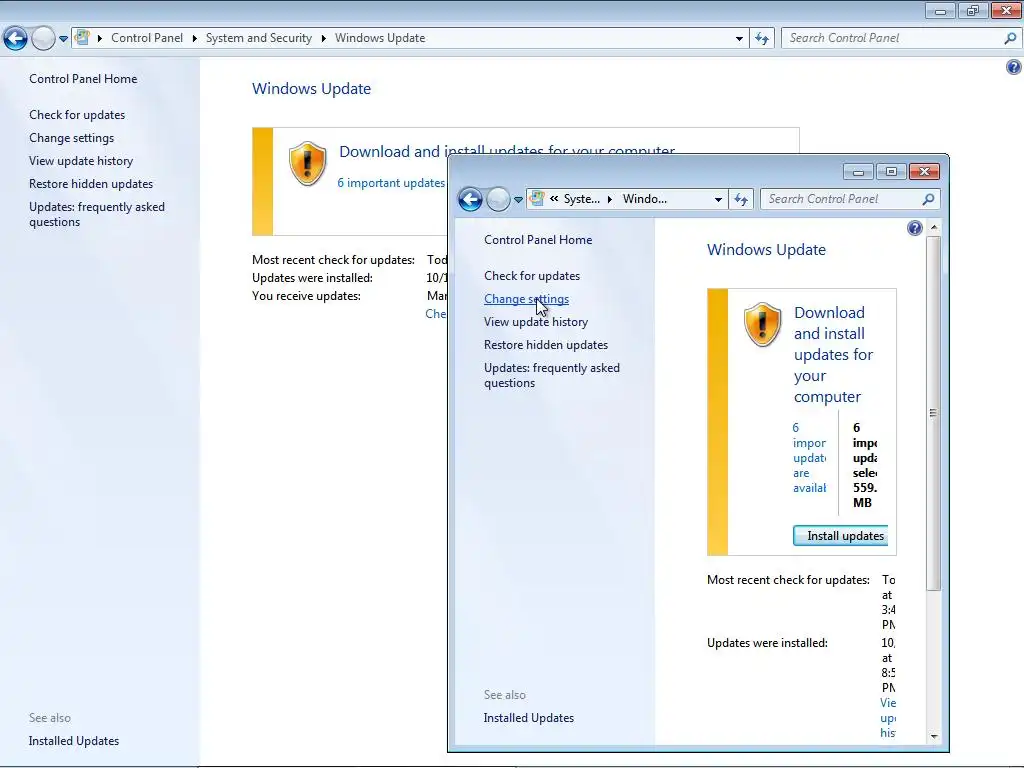Select Windo... breadcrumb in front window
The image size is (1024, 768).
click(x=645, y=199)
